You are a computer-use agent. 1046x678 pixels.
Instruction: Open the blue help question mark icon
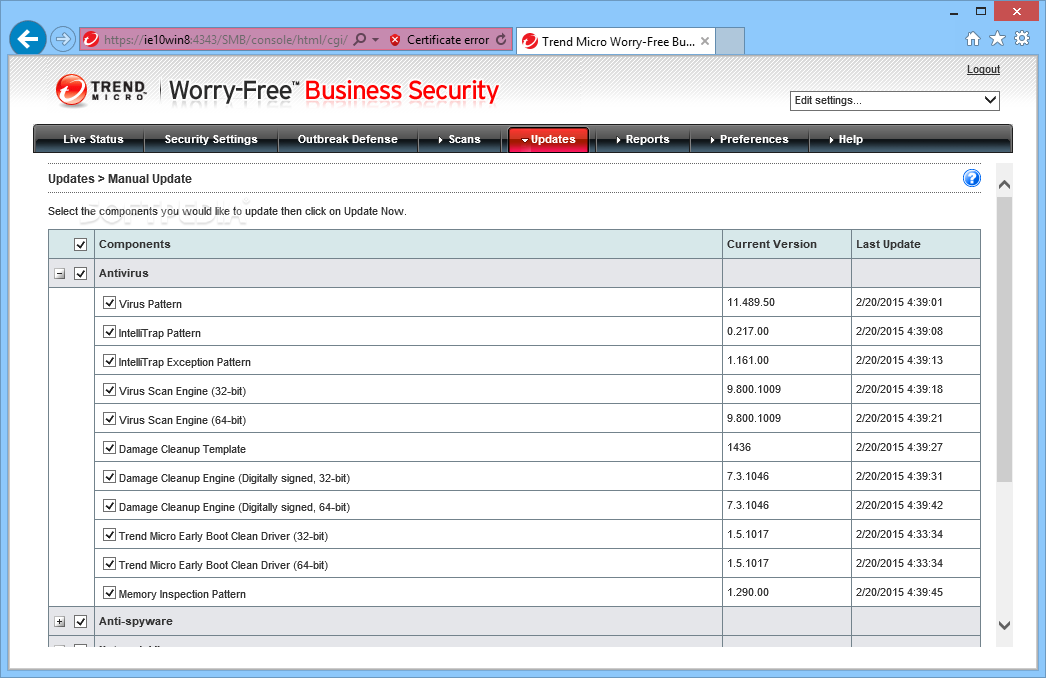pos(972,178)
